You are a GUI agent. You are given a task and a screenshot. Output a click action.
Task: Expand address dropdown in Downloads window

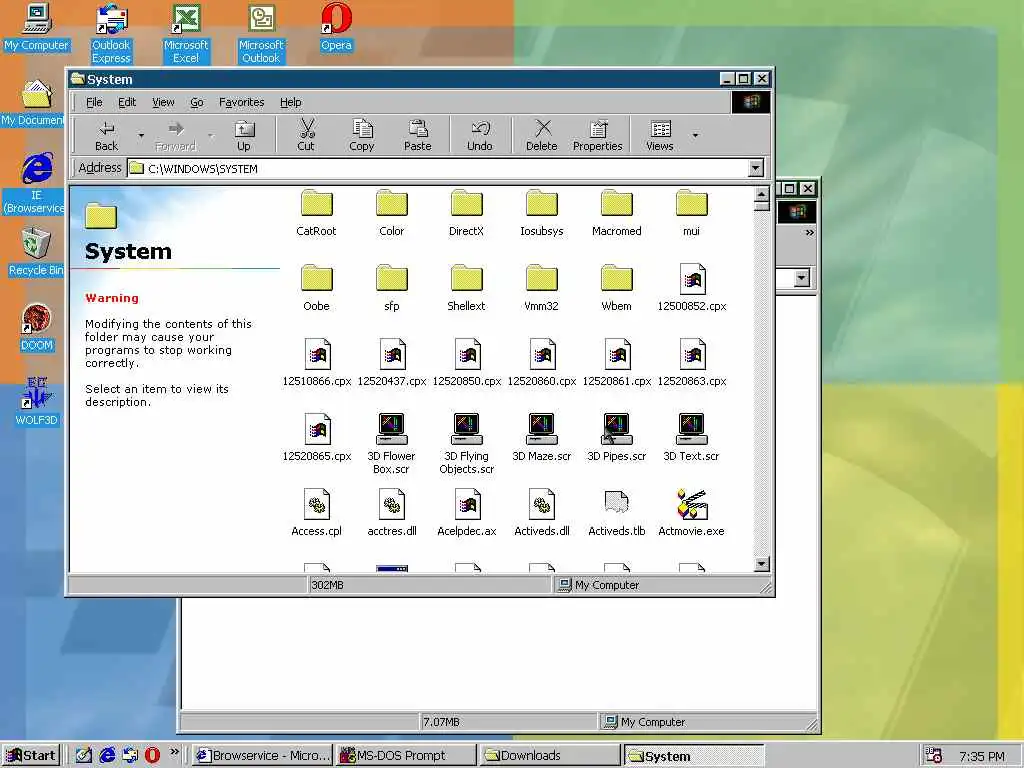point(801,279)
